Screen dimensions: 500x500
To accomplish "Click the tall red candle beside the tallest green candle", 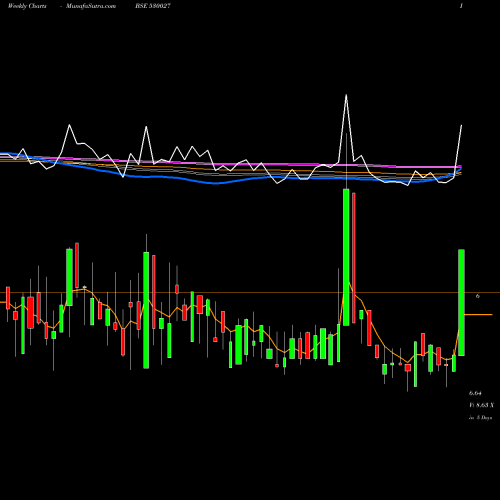I will (354, 258).
